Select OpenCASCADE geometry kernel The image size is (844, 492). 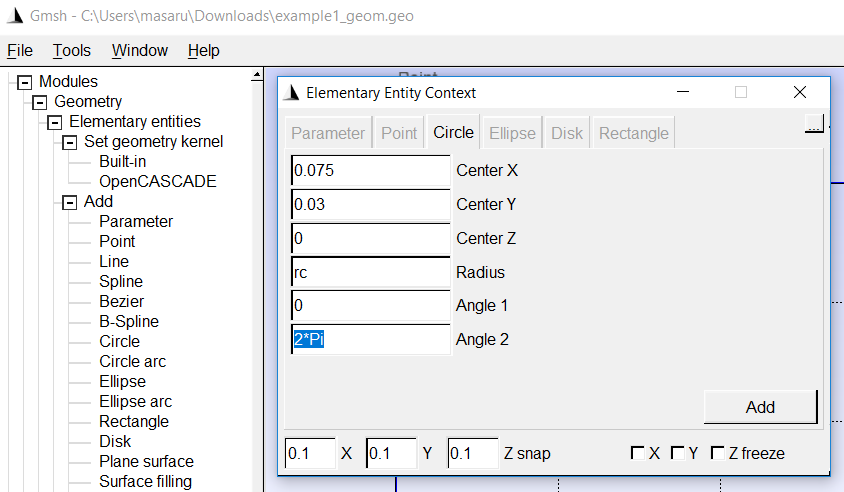158,181
